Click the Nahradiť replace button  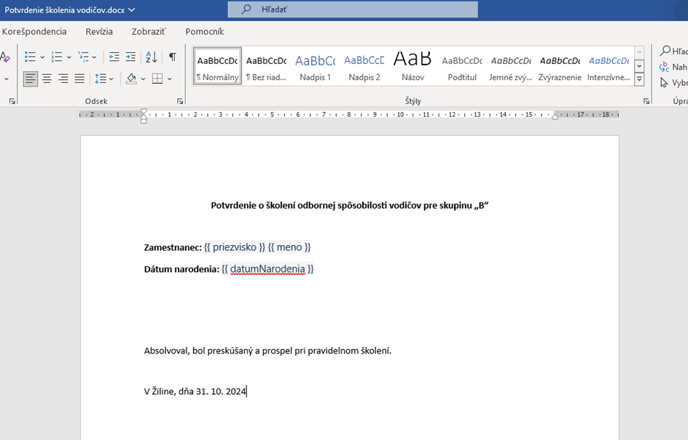674,67
